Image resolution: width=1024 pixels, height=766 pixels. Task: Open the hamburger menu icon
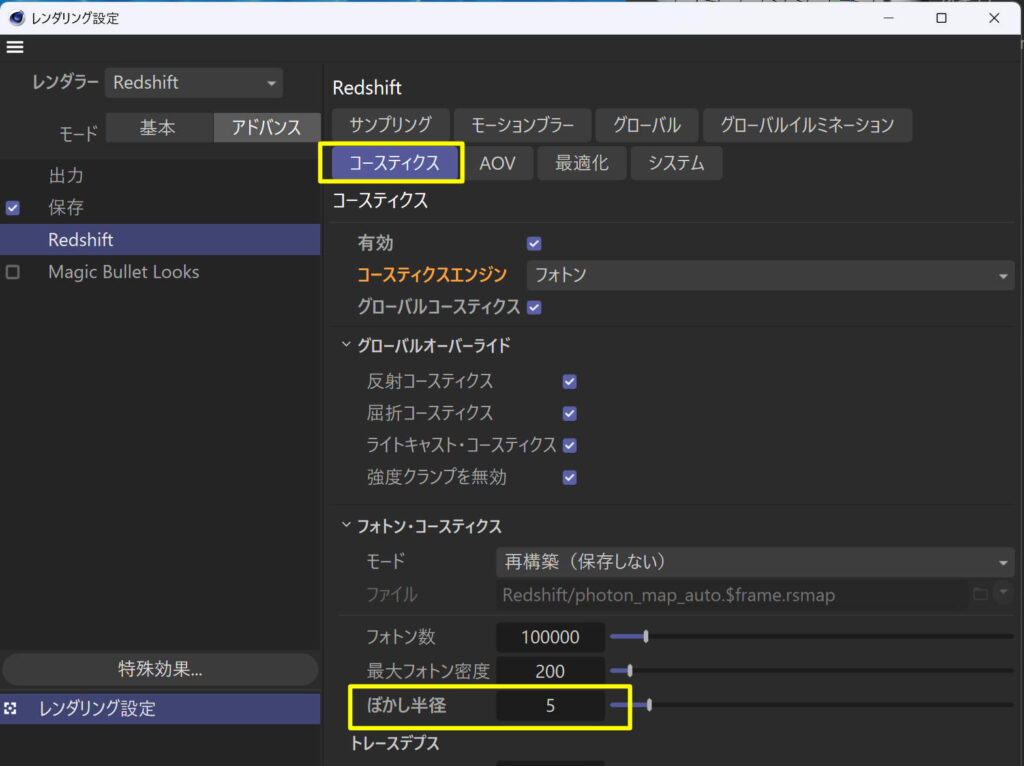point(15,47)
